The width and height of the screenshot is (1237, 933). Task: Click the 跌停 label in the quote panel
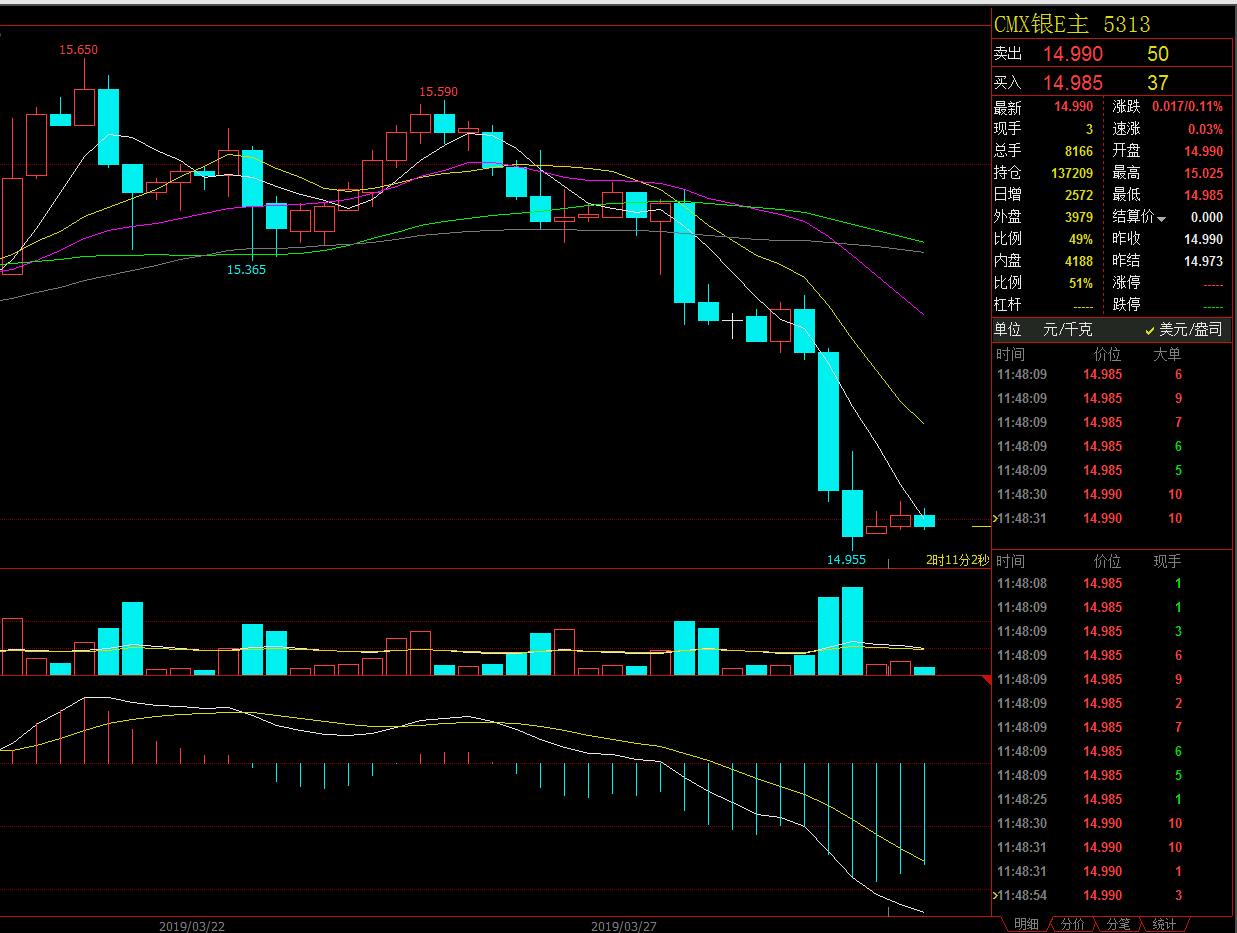pyautogui.click(x=1127, y=305)
